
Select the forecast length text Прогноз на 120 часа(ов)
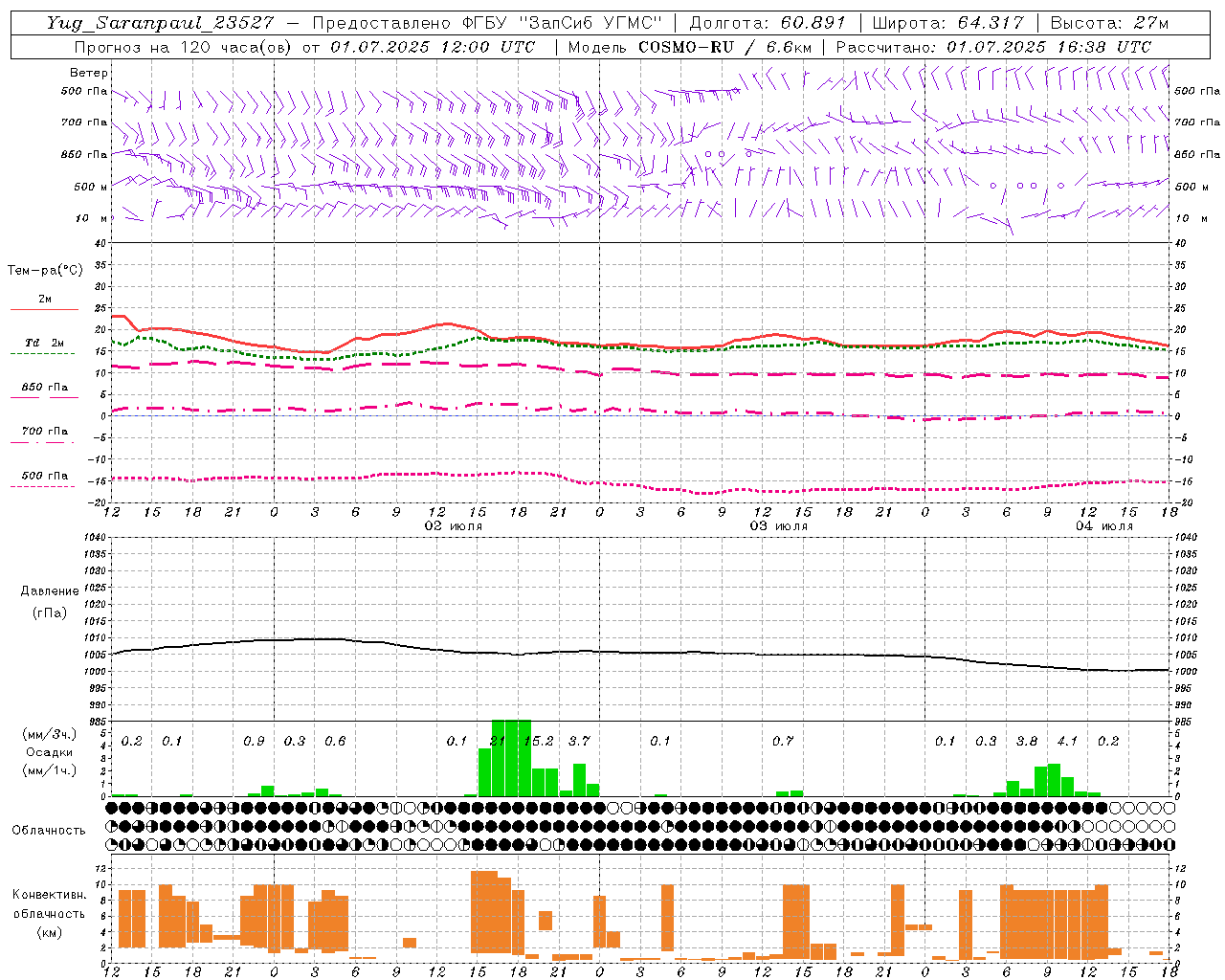pyautogui.click(x=184, y=47)
